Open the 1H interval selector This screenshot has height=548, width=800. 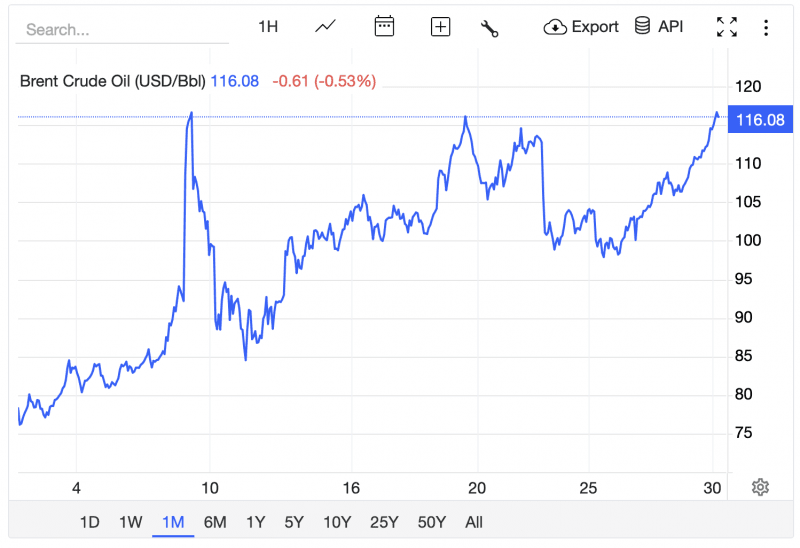[x=268, y=27]
